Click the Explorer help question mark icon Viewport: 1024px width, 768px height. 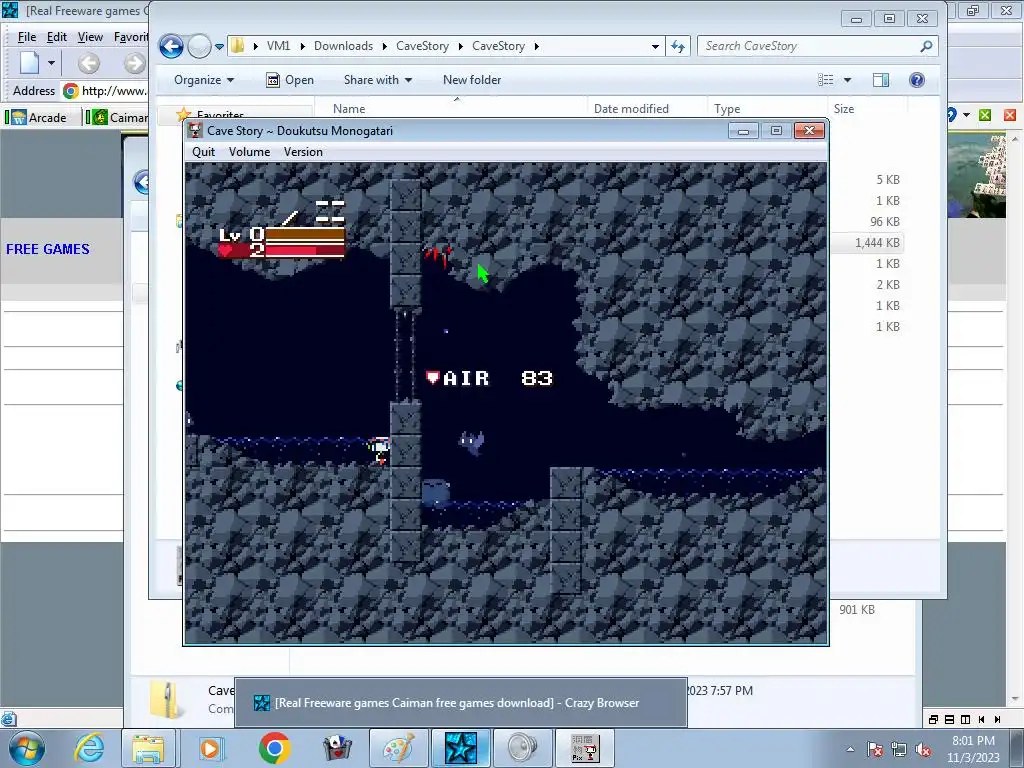(x=917, y=80)
